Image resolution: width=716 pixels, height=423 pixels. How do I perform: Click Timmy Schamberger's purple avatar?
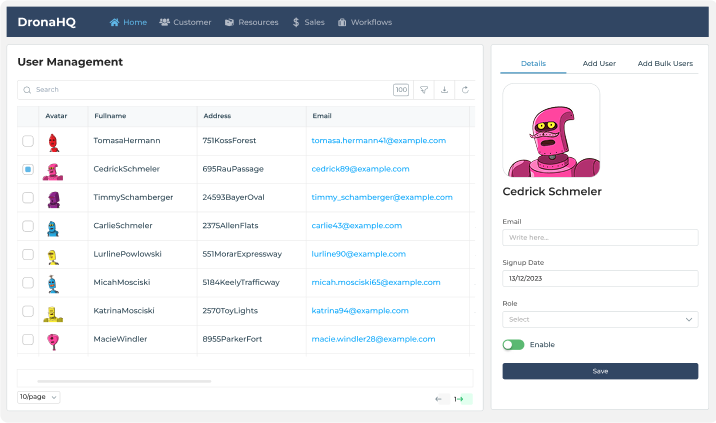click(x=54, y=200)
